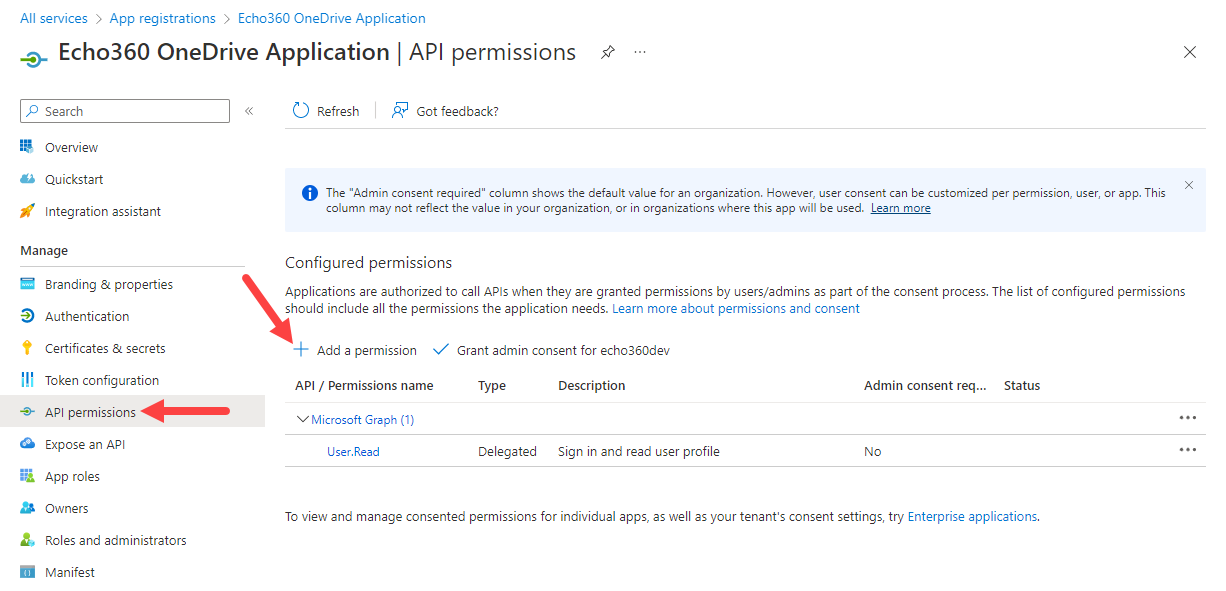Click Grant admin consent for echo360dev
Image resolution: width=1226 pixels, height=591 pixels.
[563, 350]
